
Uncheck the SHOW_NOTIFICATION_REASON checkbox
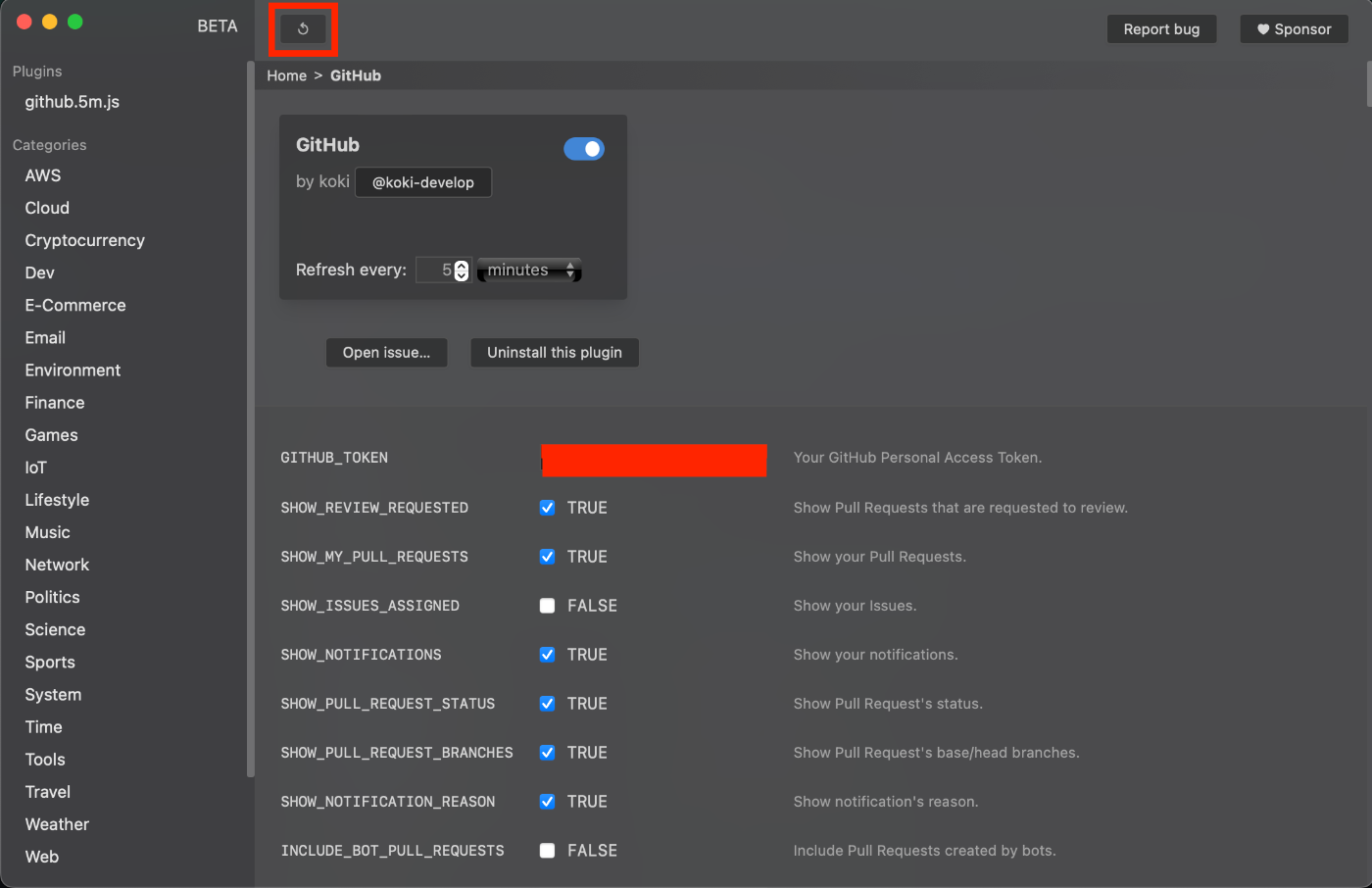coord(548,802)
